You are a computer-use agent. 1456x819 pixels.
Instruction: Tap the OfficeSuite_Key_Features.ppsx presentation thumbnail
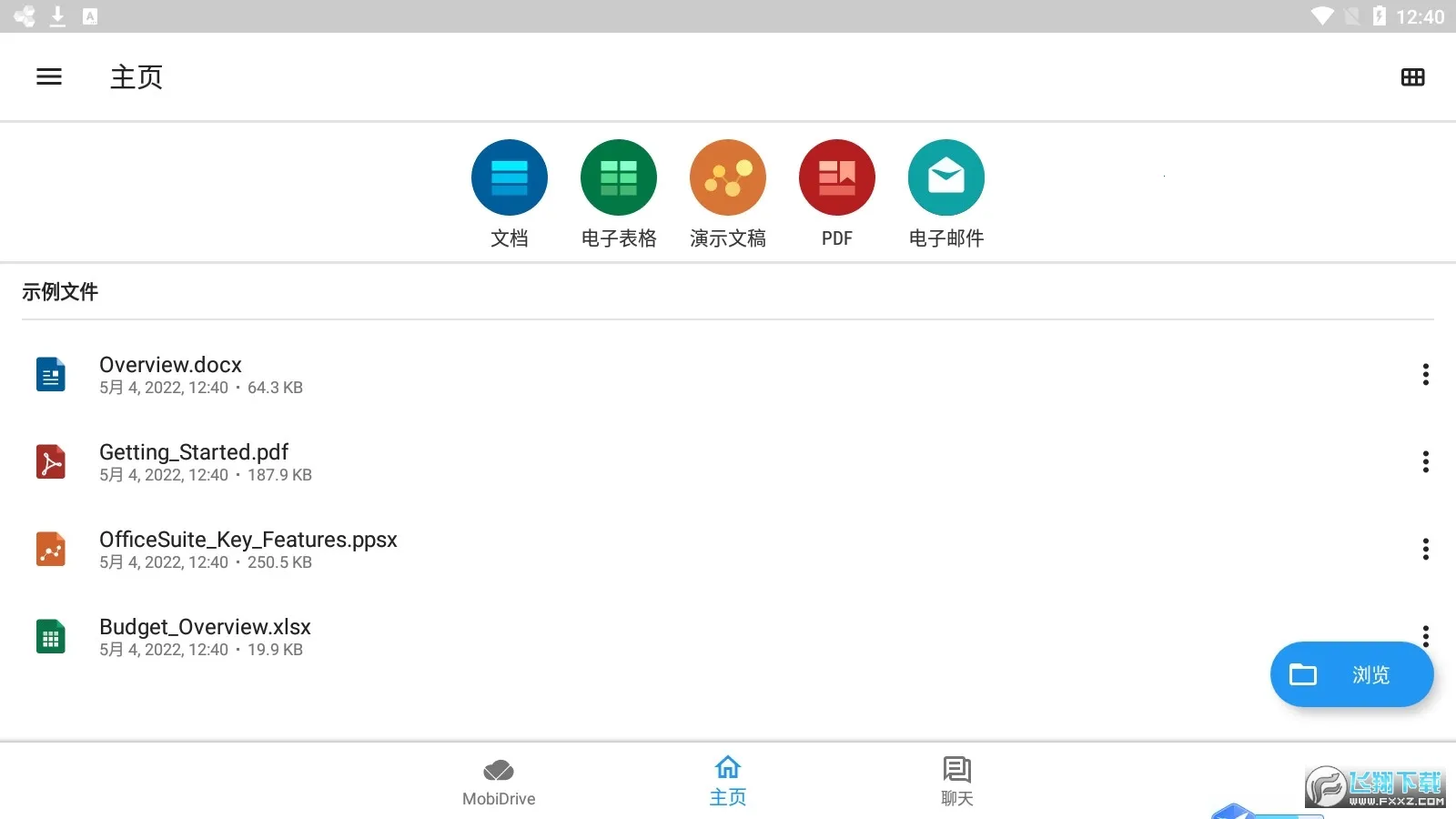[x=51, y=549]
